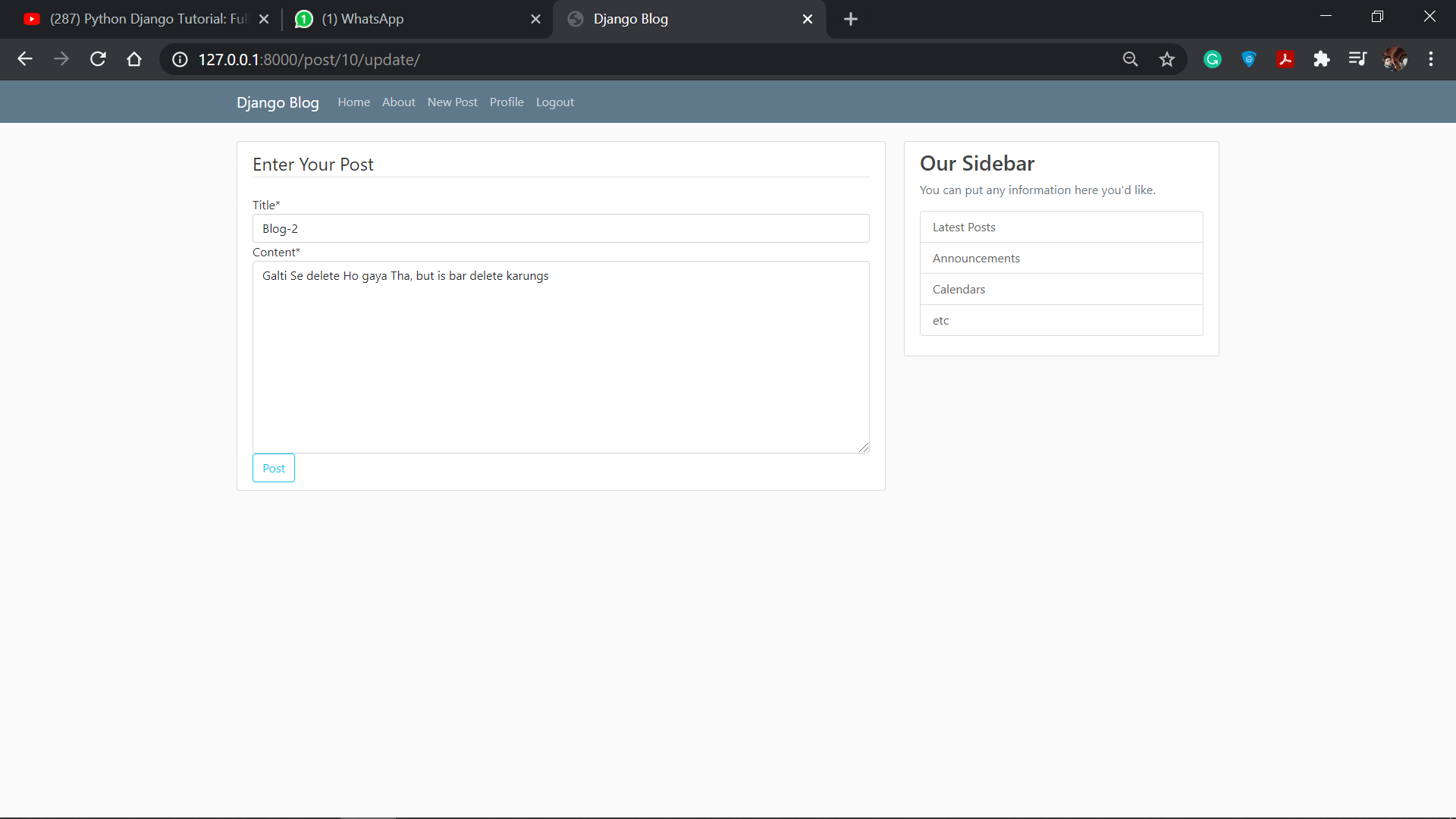Close the WhatsApp tab
The height and width of the screenshot is (819, 1456).
point(536,19)
